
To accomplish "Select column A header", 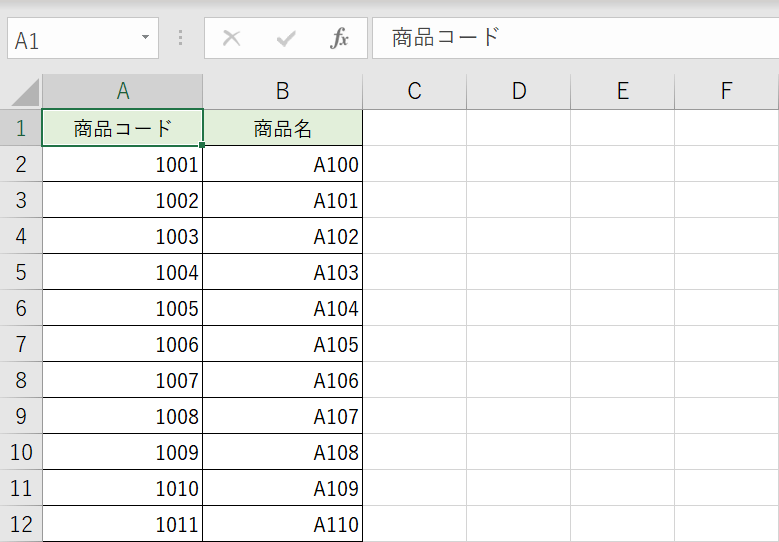I will click(123, 91).
